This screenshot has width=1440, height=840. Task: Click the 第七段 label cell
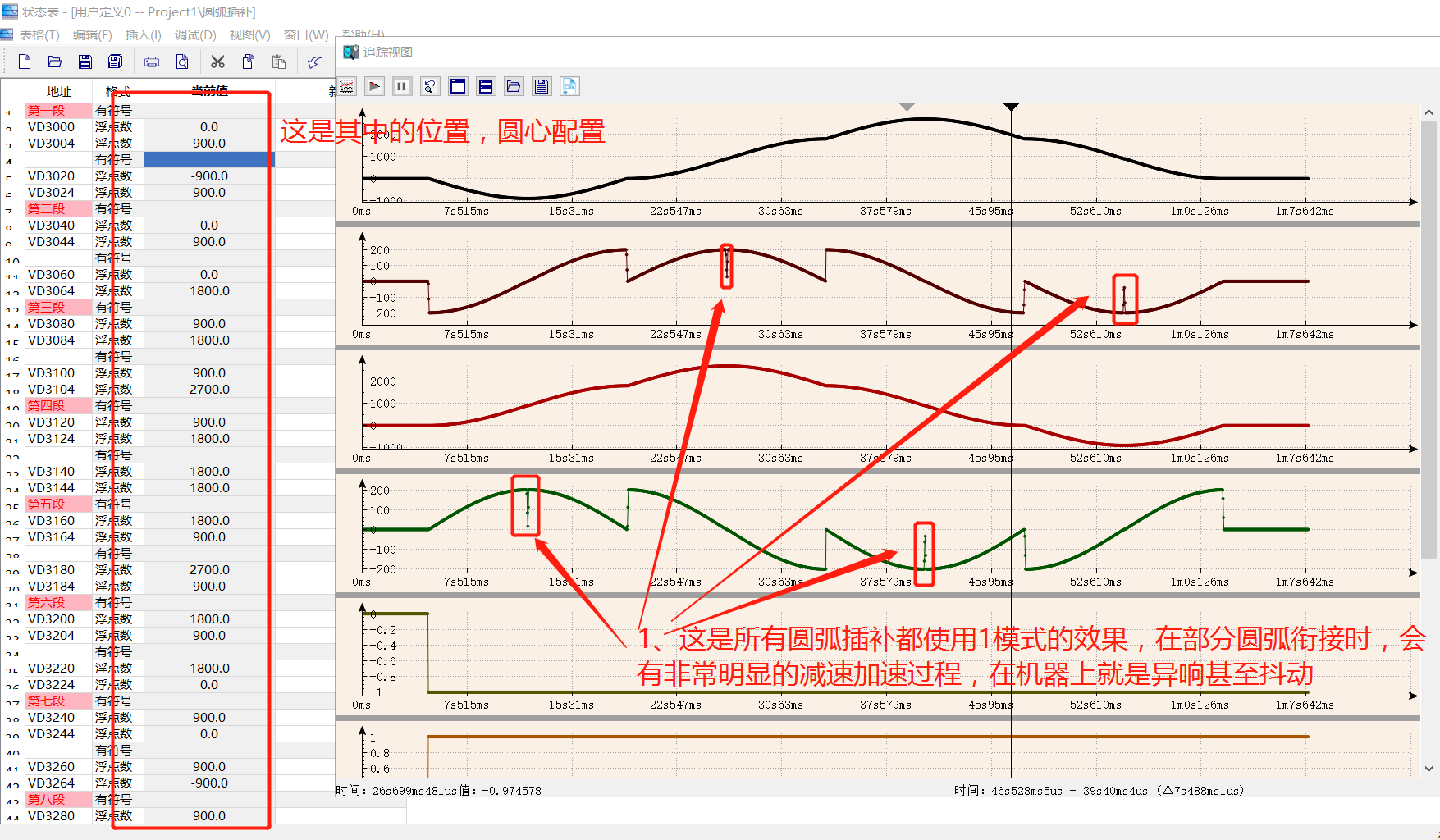(59, 701)
